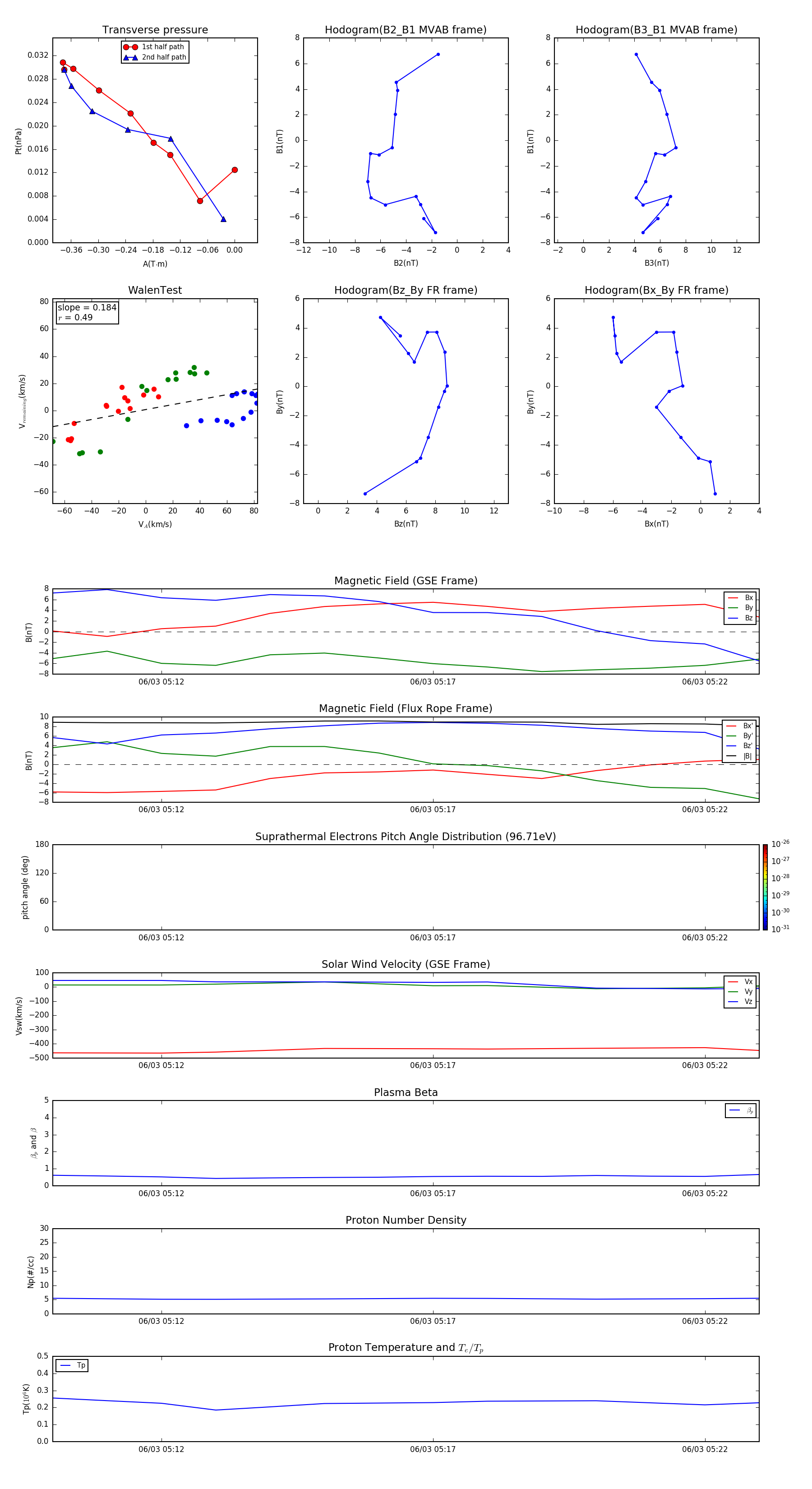
Task: Click the 'V_remaining(km/s)' y-axis label
Action: click(x=23, y=401)
